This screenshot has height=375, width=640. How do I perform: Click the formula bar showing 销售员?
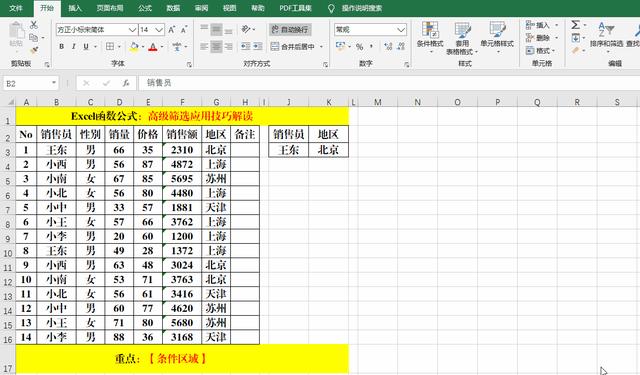[388, 83]
